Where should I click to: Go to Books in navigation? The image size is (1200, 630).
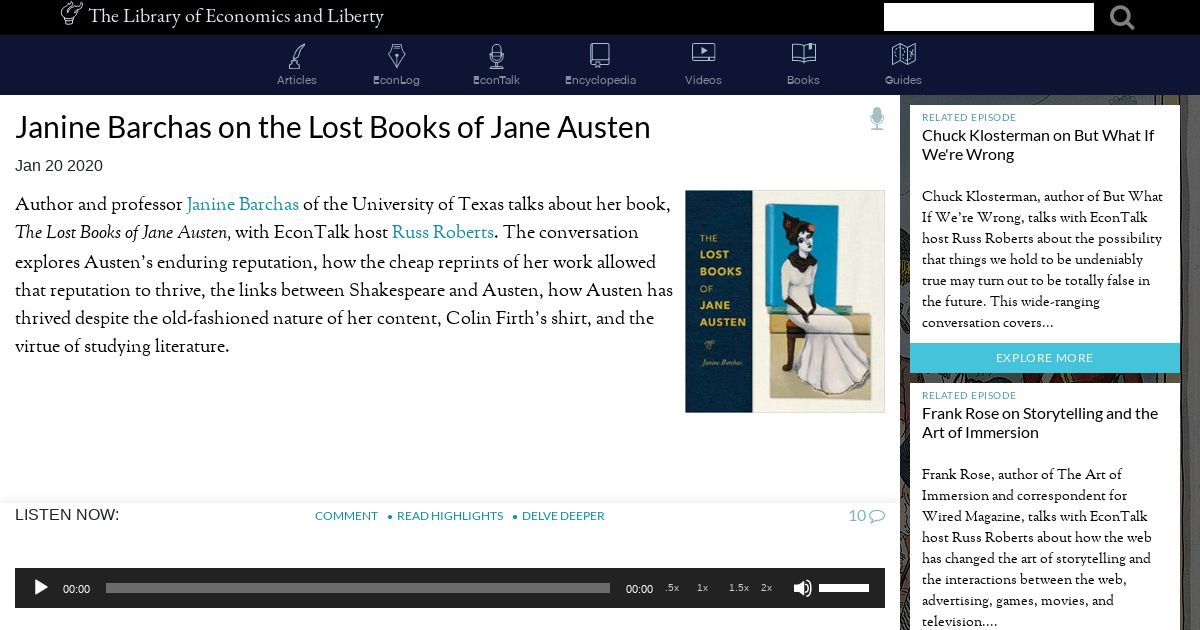coord(803,80)
